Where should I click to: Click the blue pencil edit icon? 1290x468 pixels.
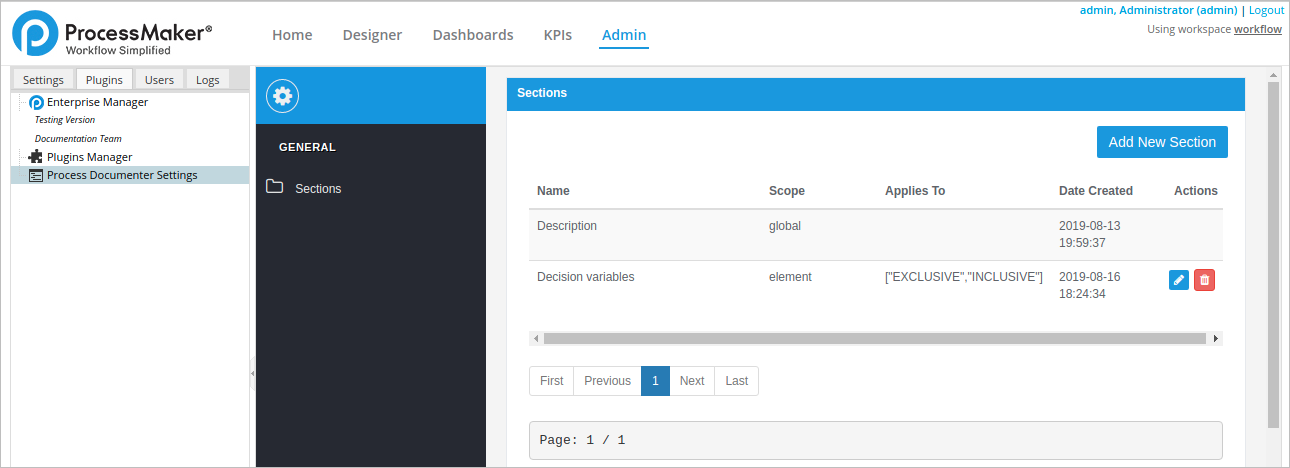1179,280
